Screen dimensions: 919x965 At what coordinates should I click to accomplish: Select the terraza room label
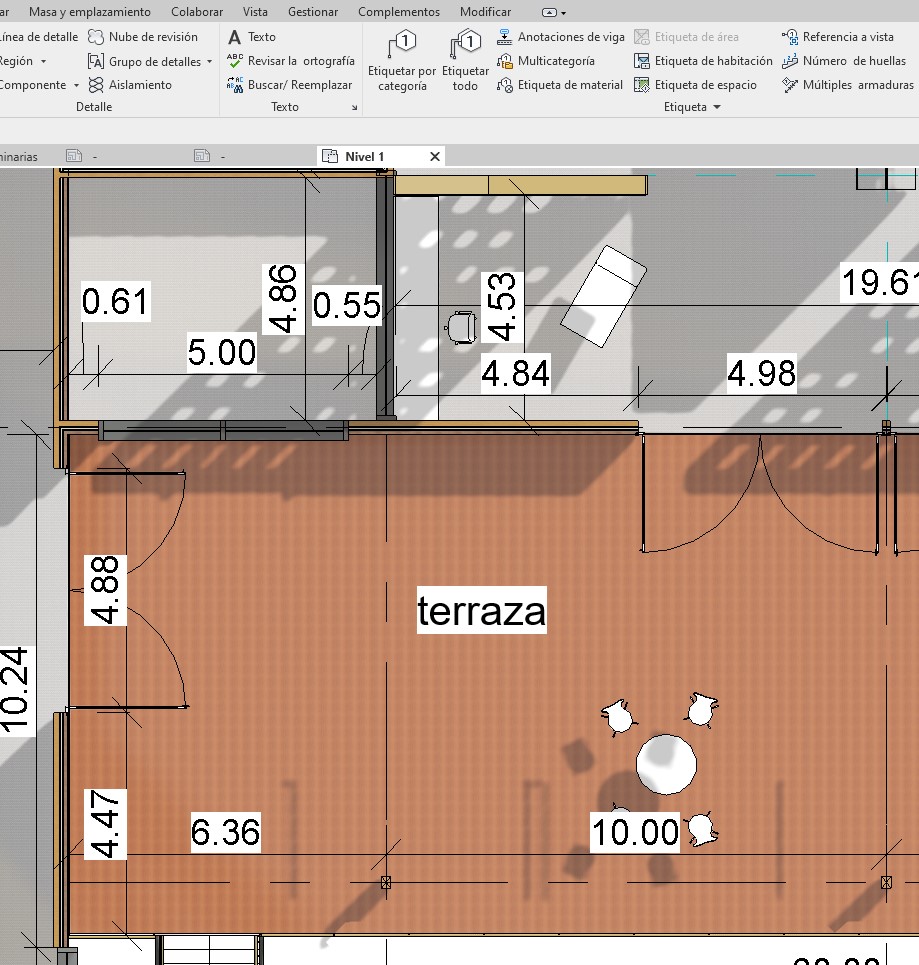(x=481, y=611)
